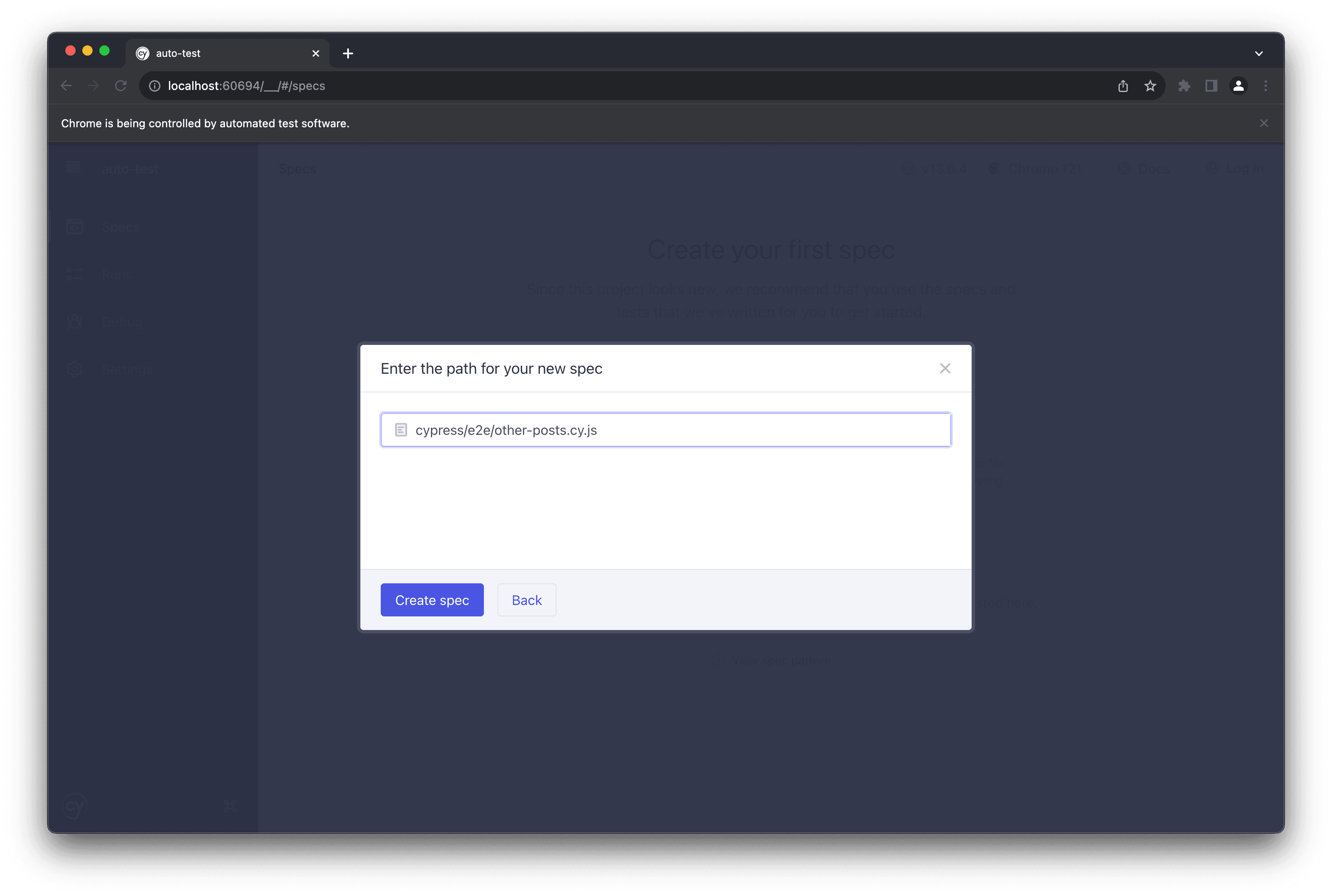Click the user profile icon in the browser toolbar
1332x896 pixels.
click(x=1238, y=85)
